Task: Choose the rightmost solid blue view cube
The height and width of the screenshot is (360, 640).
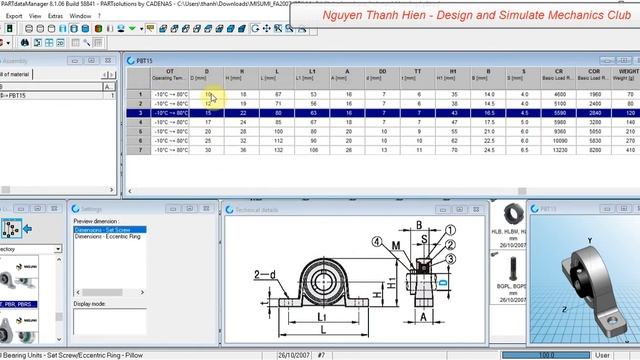Action: 242,29
